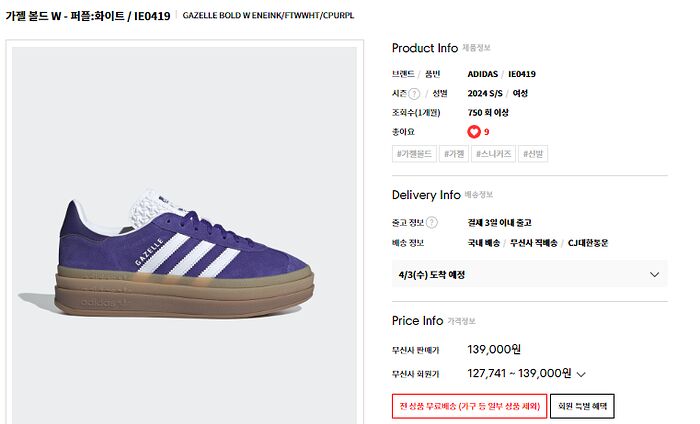Image resolution: width=700 pixels, height=424 pixels.
Task: Click the Product Info section heading
Action: (x=425, y=48)
